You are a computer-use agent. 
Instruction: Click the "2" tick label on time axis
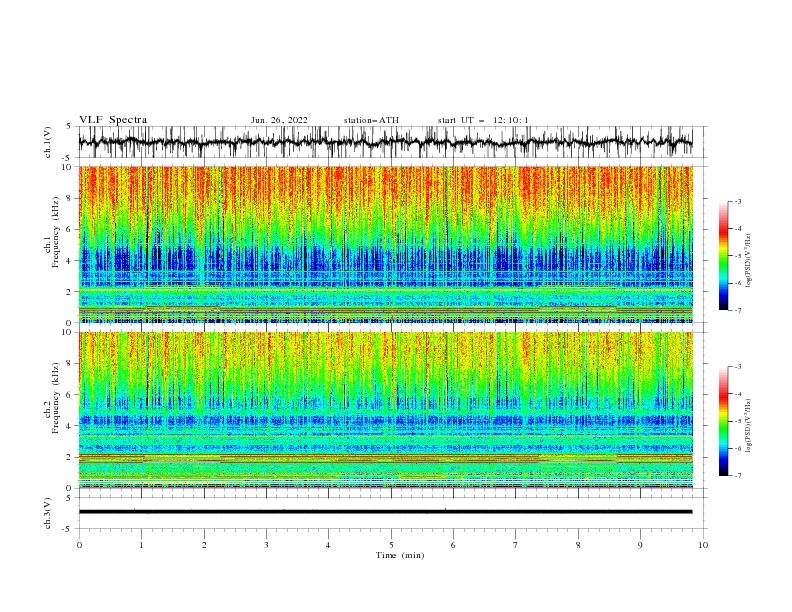(x=204, y=545)
